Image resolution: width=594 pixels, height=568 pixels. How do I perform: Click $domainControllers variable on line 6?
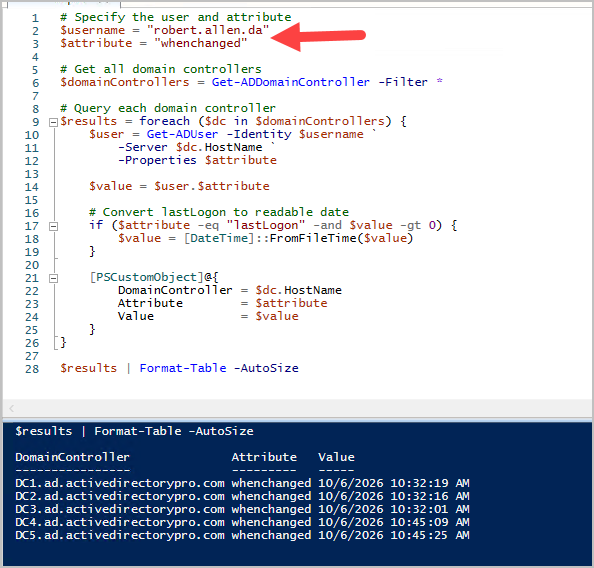(x=125, y=82)
